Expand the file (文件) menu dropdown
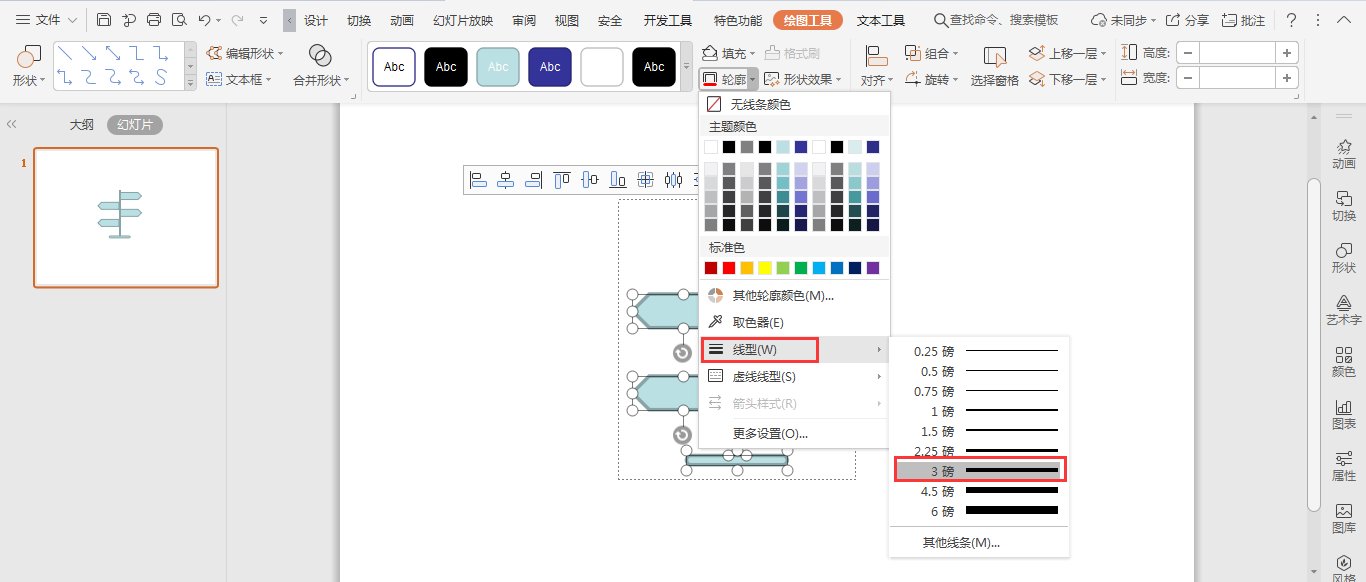Screen dimensions: 1366x582 pos(46,20)
